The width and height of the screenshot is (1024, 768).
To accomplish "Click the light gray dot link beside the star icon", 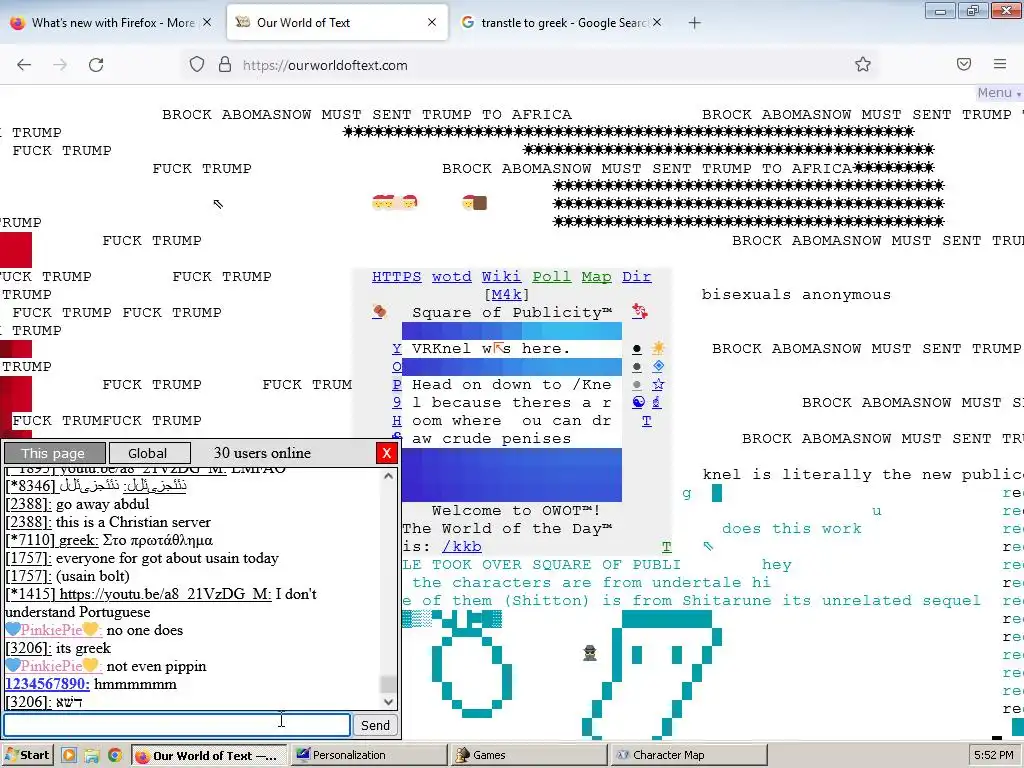I will coord(637,385).
